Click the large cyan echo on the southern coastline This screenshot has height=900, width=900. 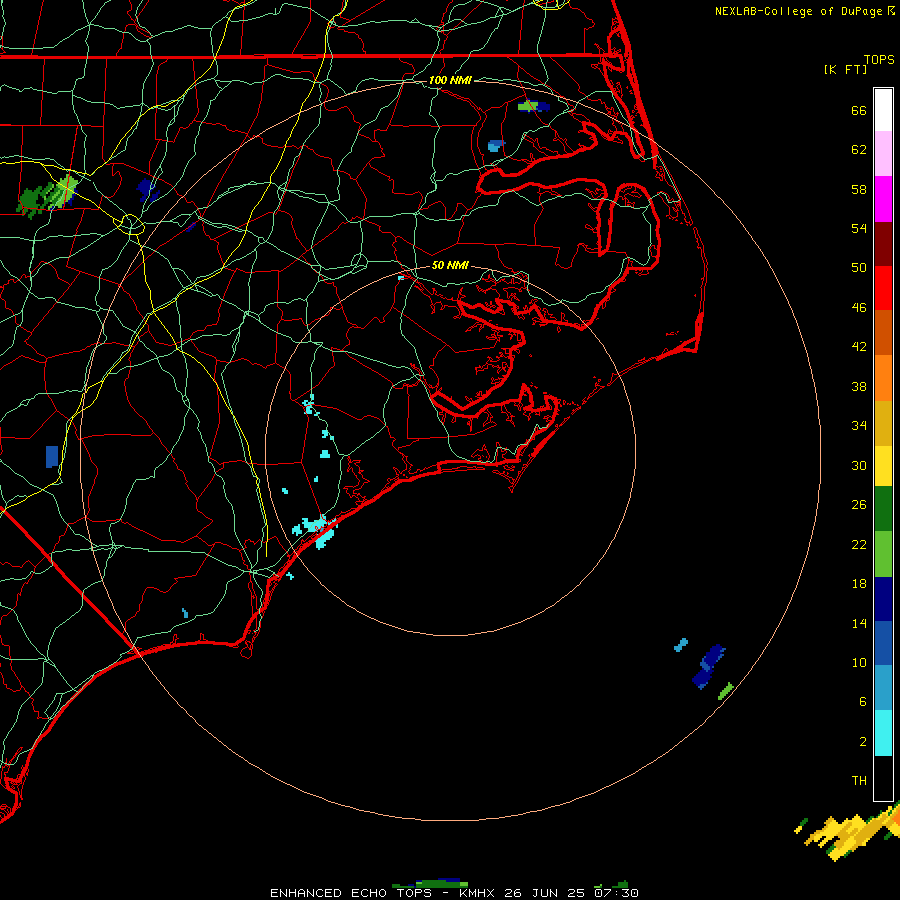[315, 530]
